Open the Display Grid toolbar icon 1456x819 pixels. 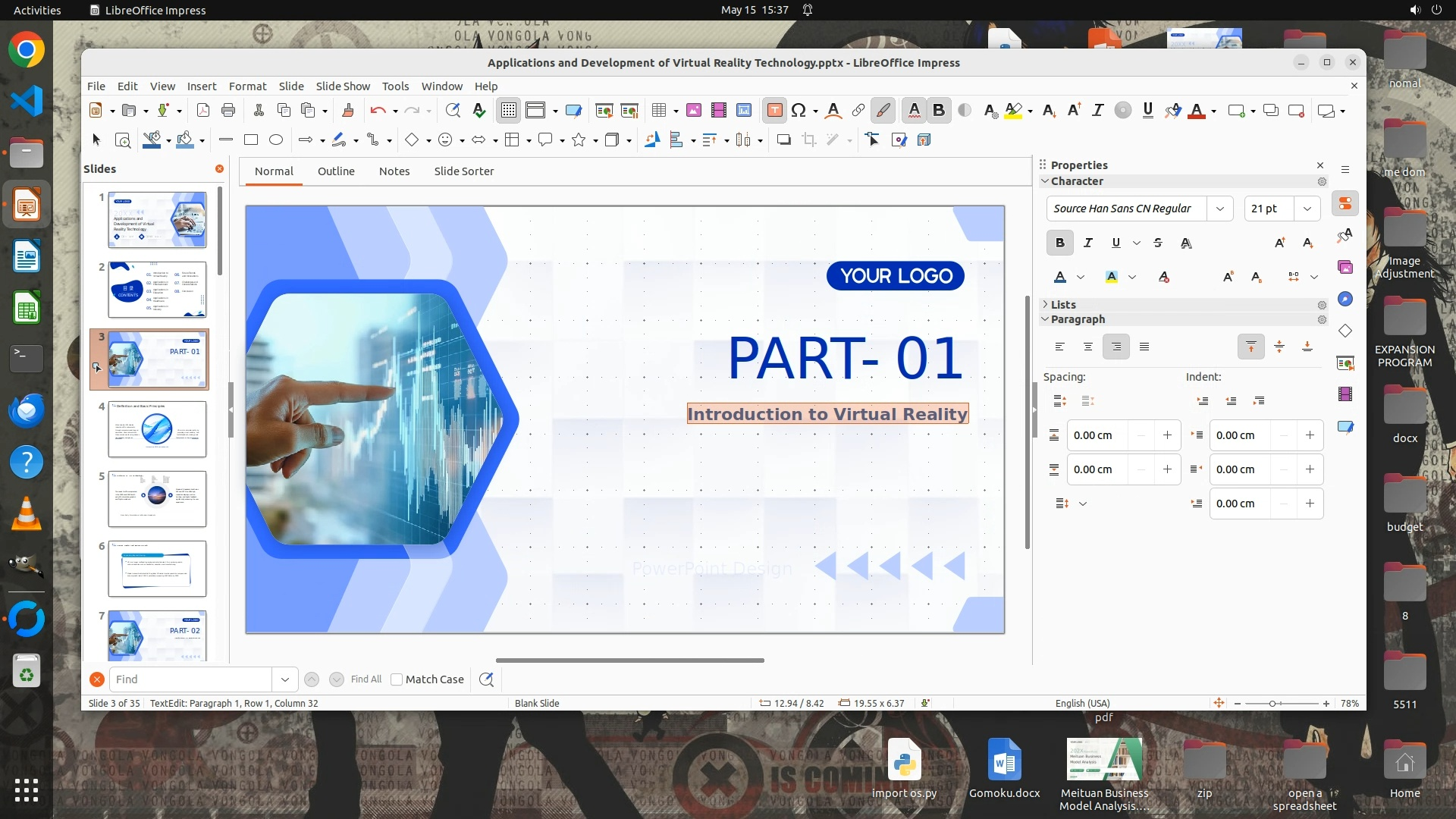pos(509,111)
